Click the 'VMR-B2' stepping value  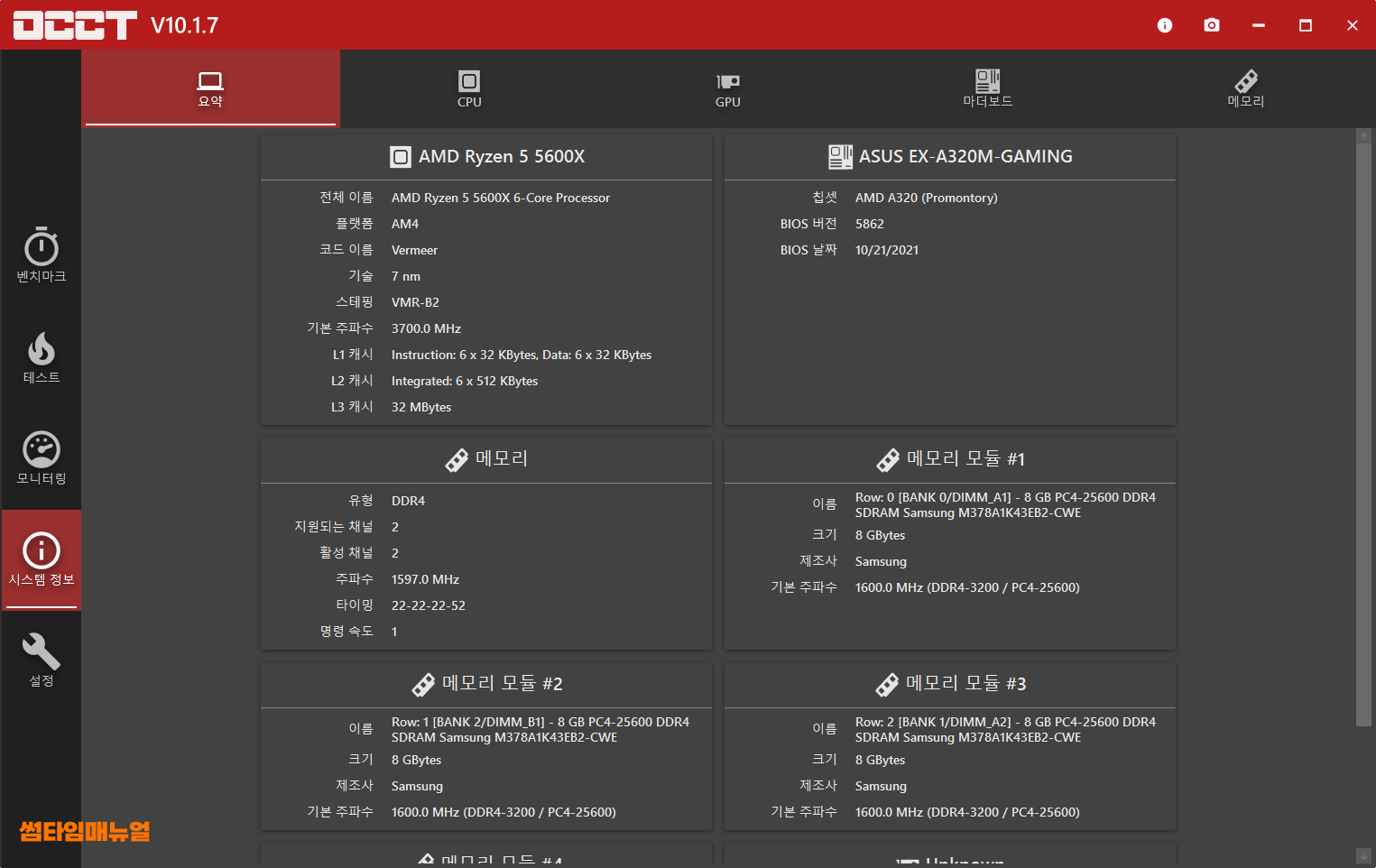click(415, 302)
